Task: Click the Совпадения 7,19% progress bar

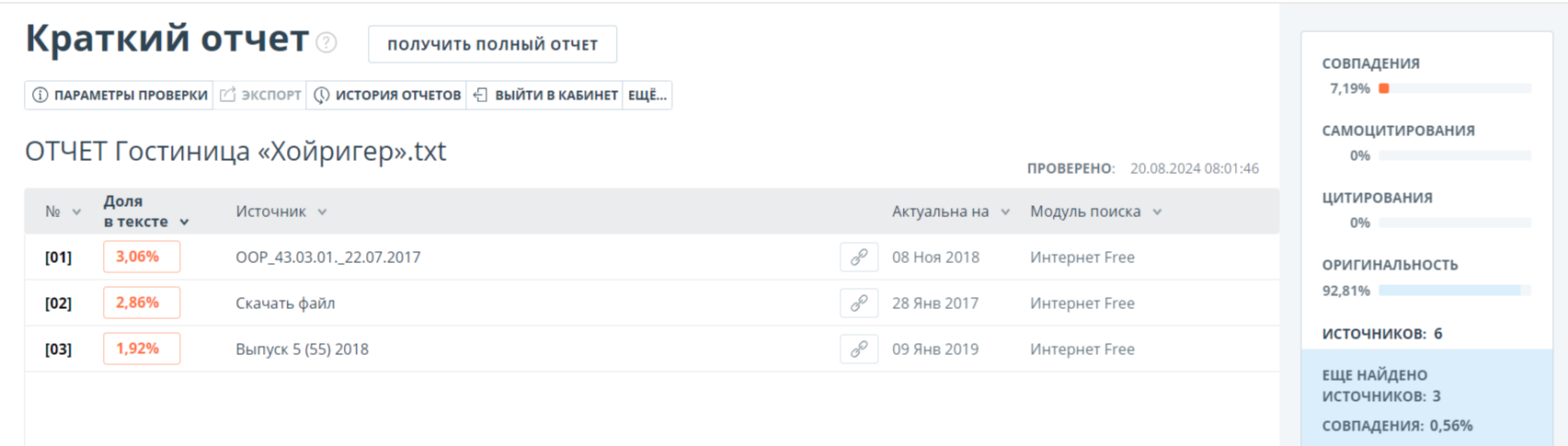Action: pyautogui.click(x=1455, y=88)
